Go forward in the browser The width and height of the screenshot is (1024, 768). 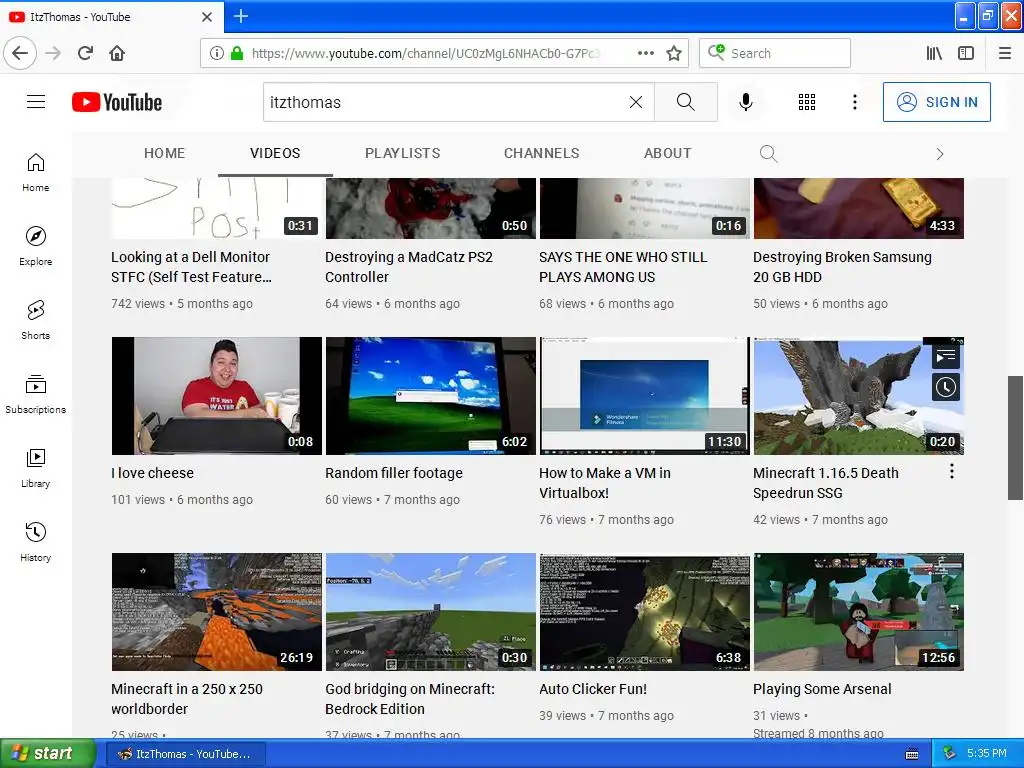(x=53, y=53)
